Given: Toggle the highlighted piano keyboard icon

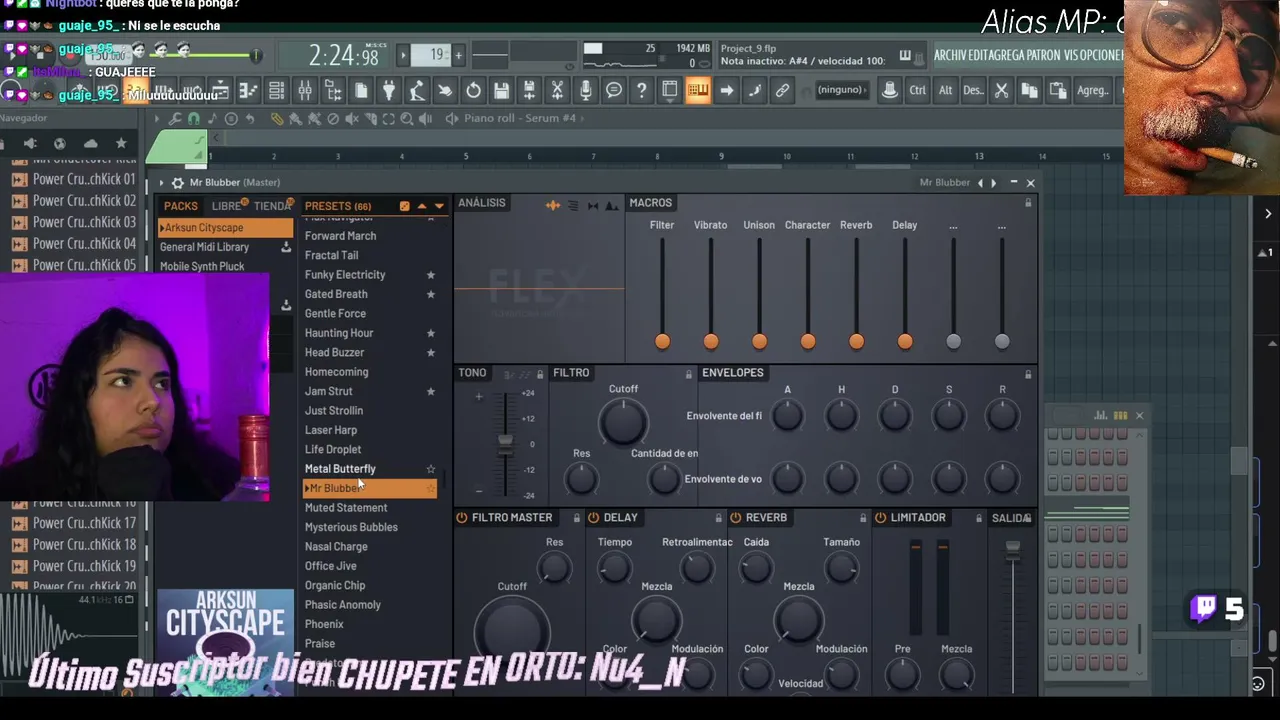Looking at the screenshot, I should click(x=698, y=90).
